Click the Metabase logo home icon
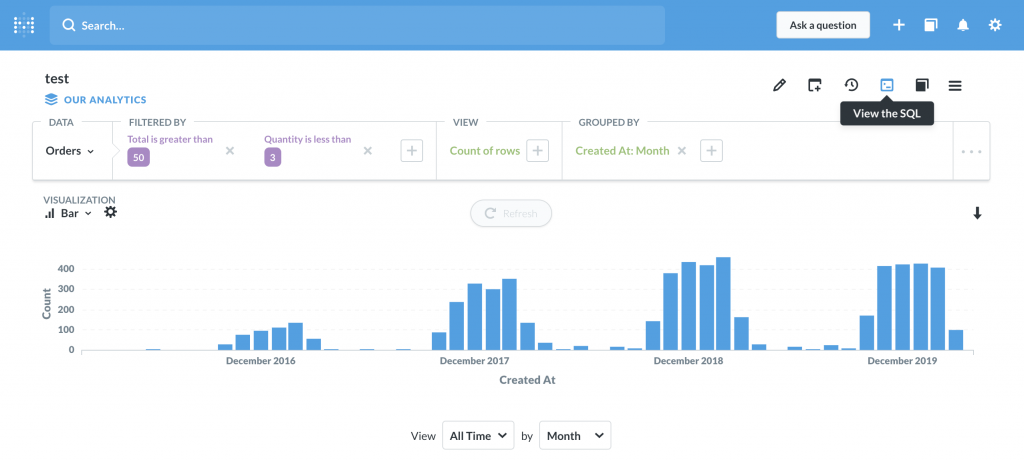 point(24,25)
